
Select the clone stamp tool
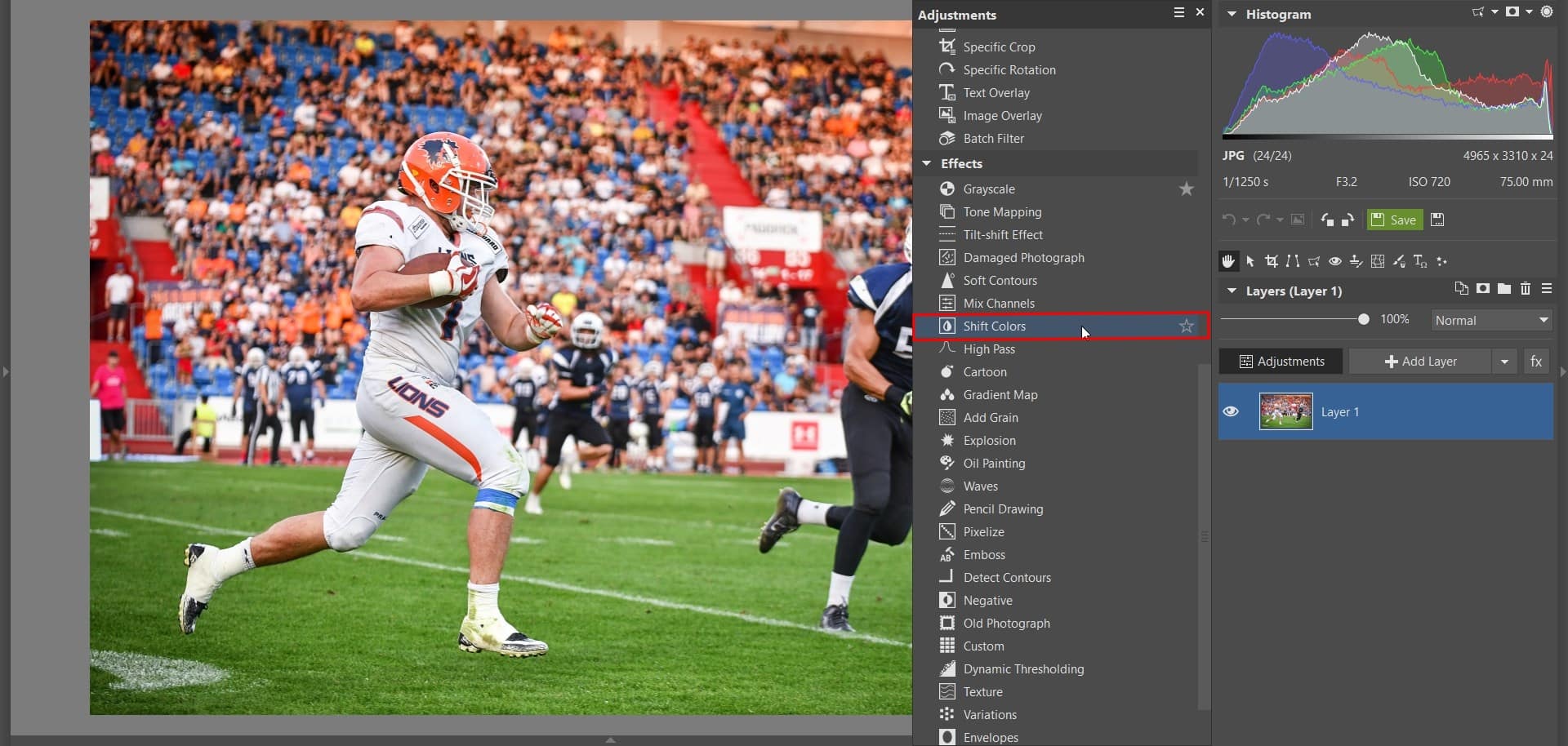[x=1356, y=261]
